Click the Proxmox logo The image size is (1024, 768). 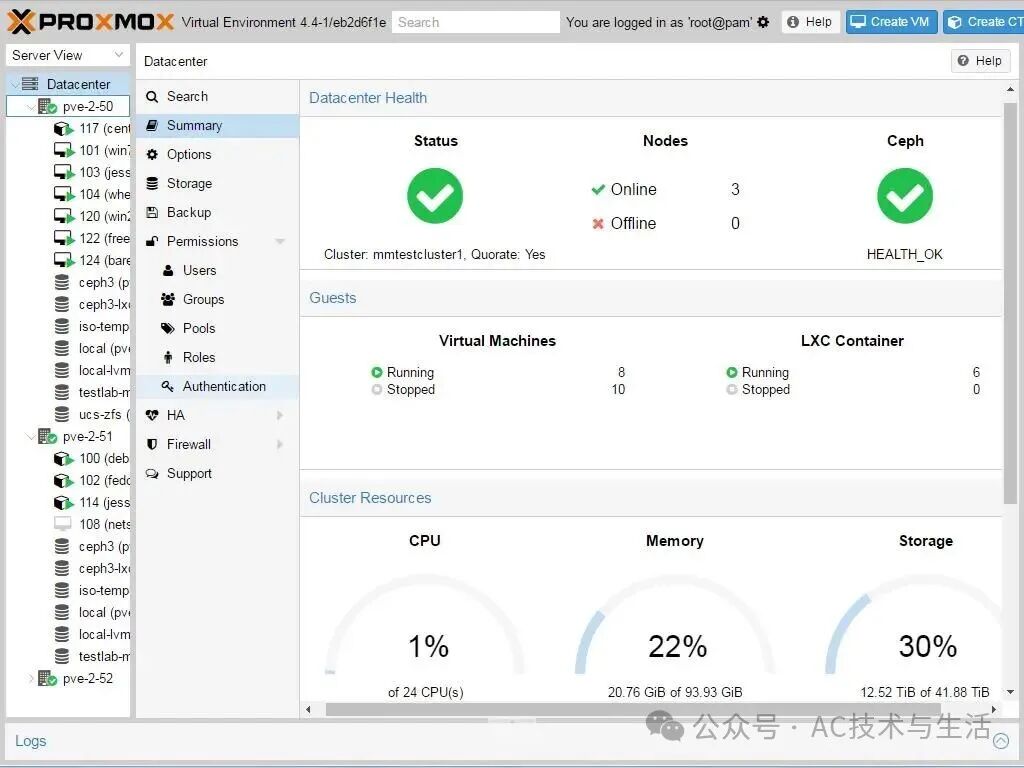(x=91, y=22)
